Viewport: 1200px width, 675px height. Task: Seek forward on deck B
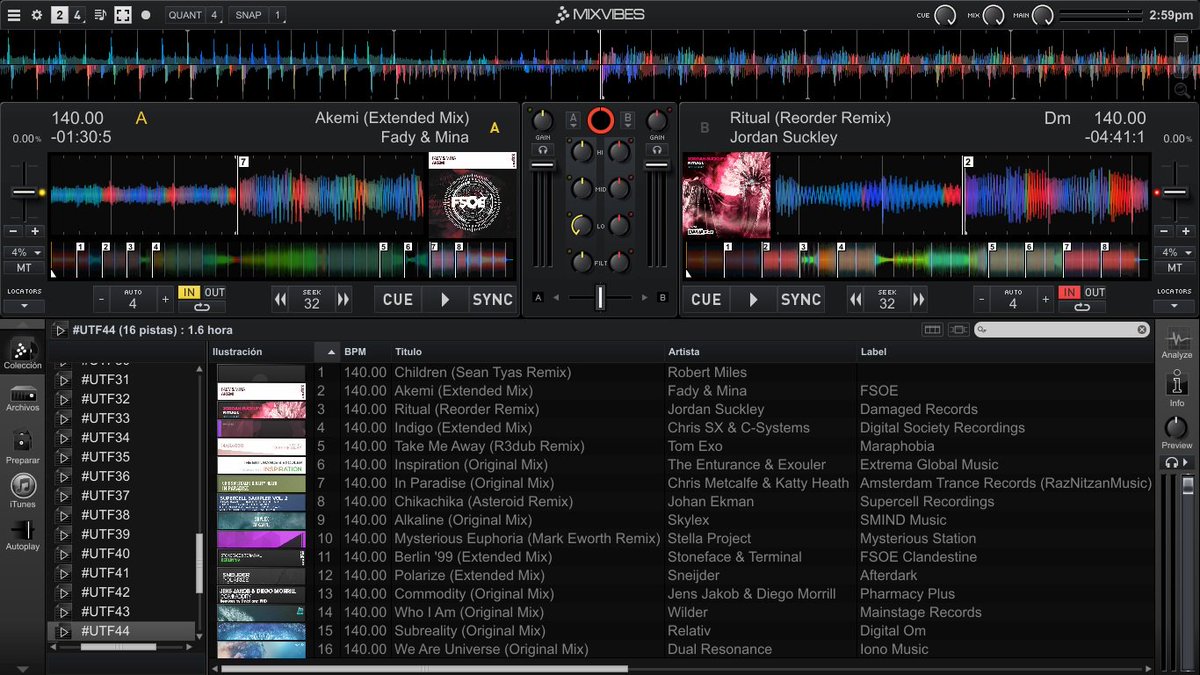point(918,299)
